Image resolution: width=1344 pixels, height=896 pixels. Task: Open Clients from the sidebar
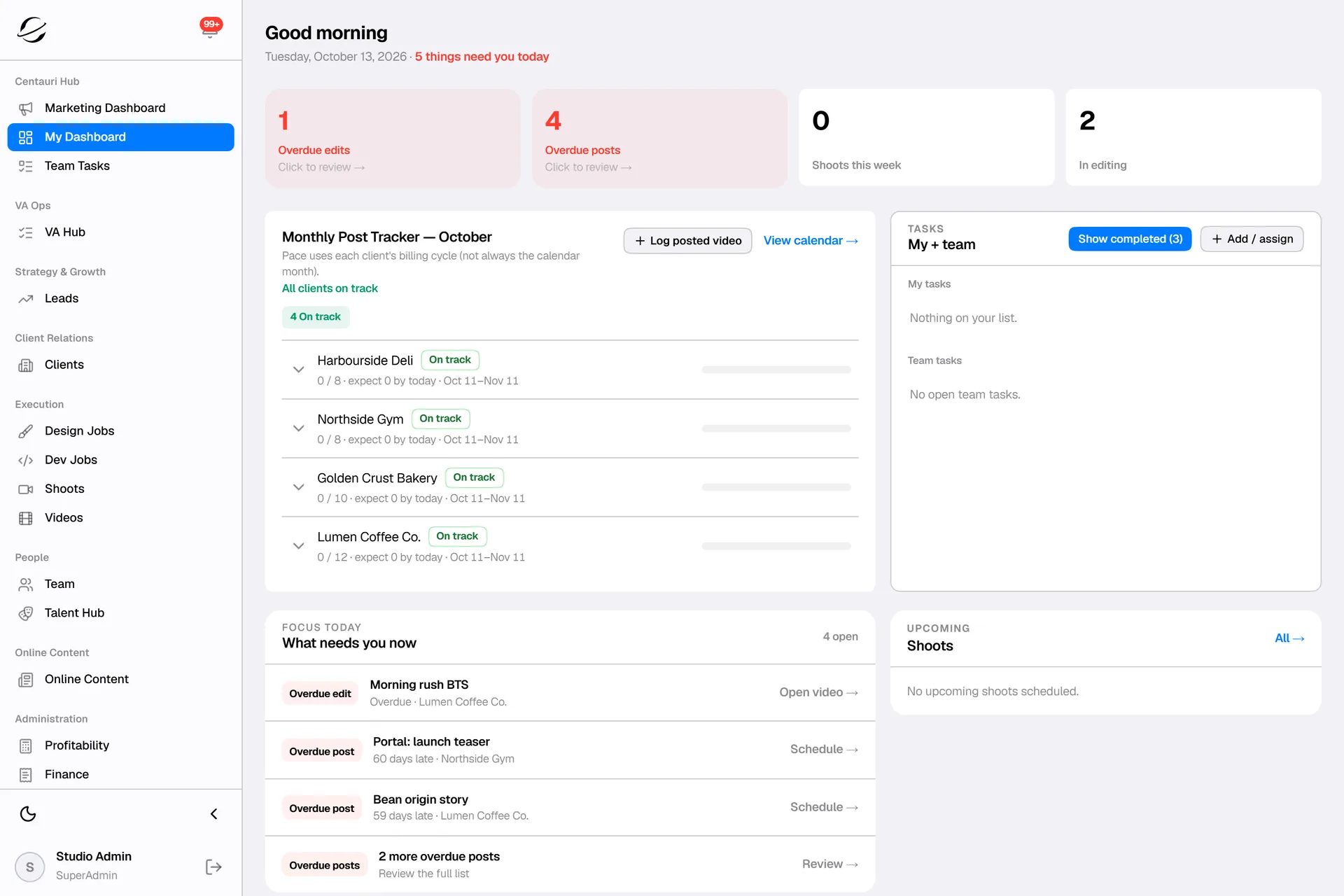[x=120, y=365]
